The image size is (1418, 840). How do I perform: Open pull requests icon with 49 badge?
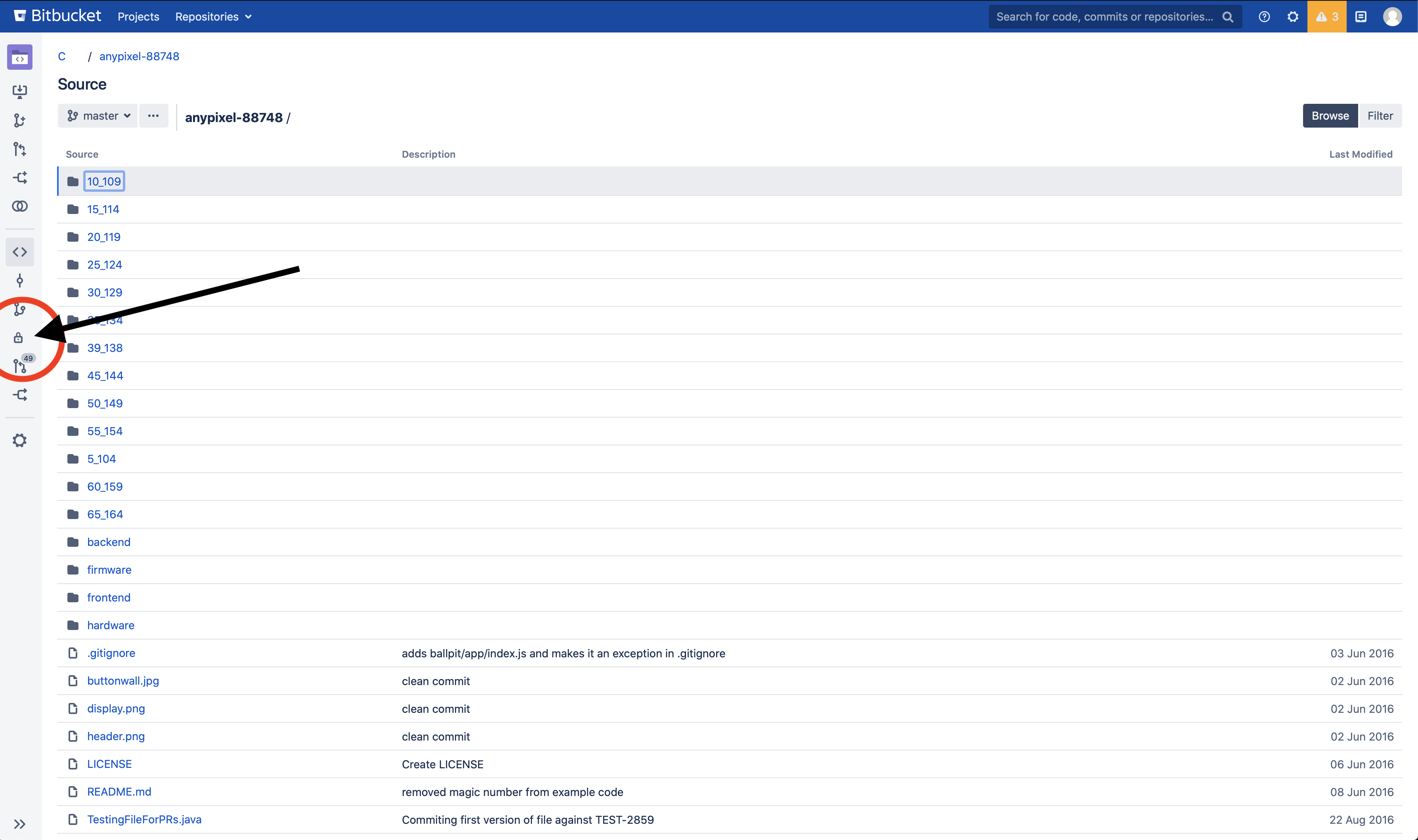click(20, 366)
